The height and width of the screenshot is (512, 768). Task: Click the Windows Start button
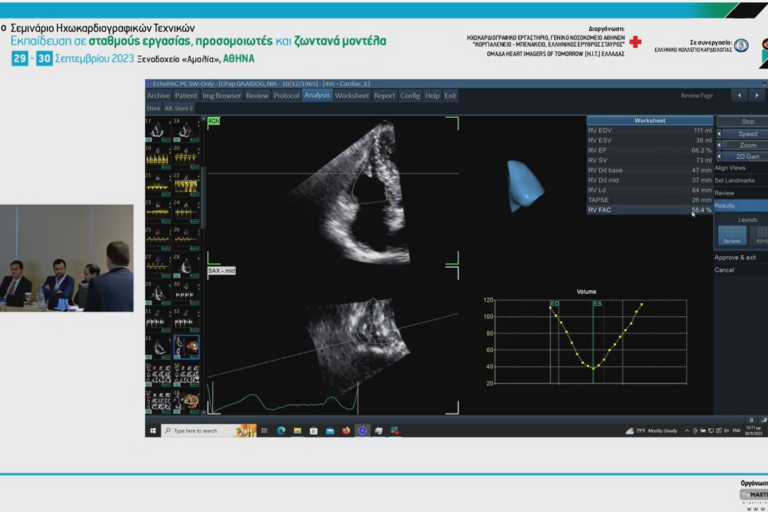(x=153, y=431)
